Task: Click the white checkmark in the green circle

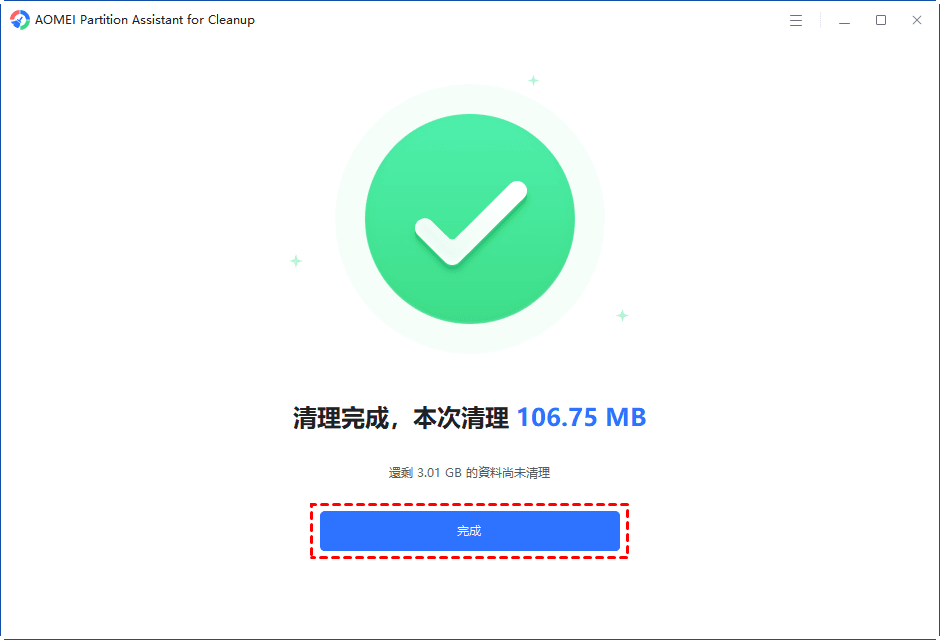Action: point(471,222)
